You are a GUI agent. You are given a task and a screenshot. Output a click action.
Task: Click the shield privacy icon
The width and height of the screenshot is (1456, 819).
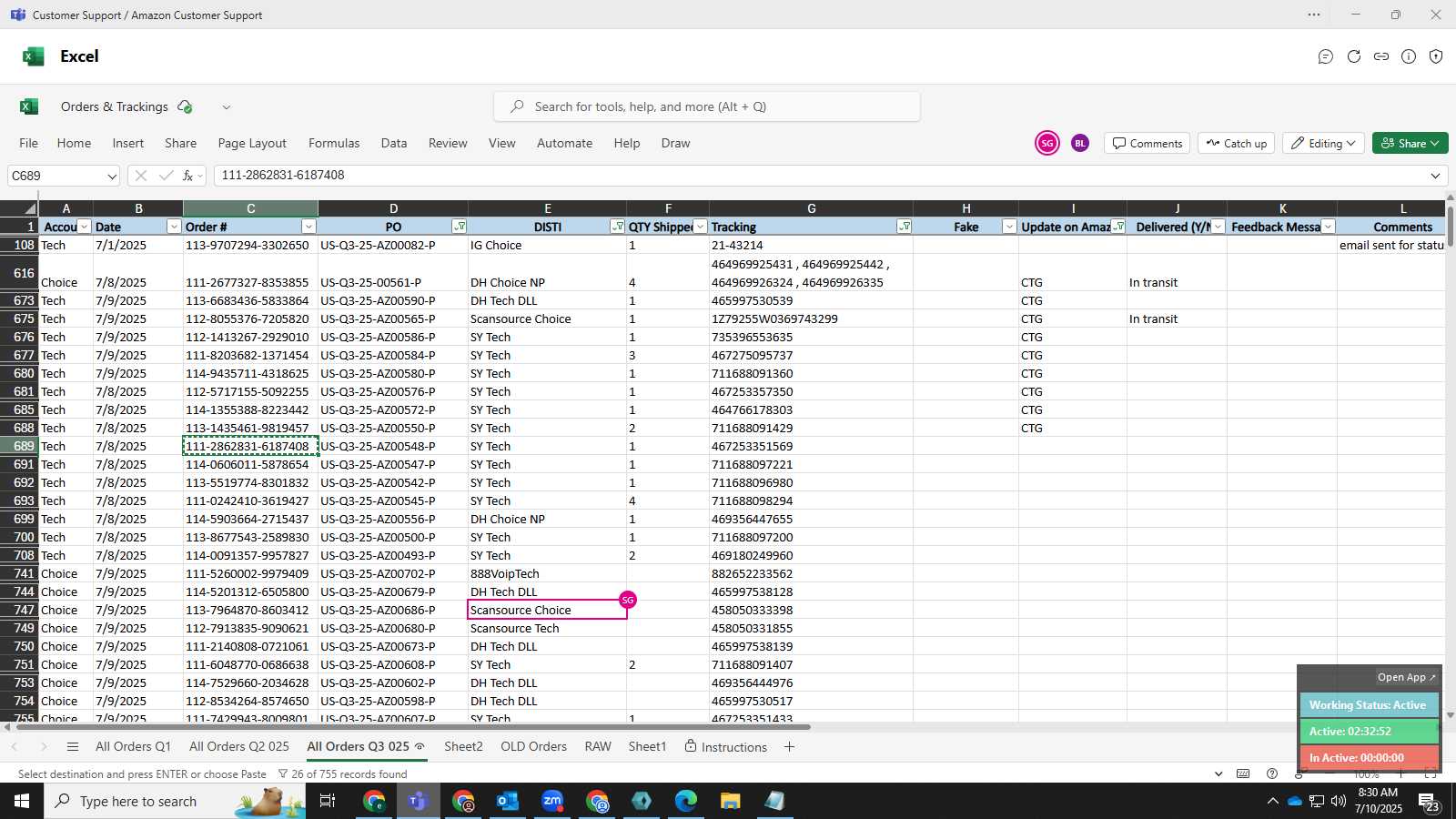[1436, 56]
